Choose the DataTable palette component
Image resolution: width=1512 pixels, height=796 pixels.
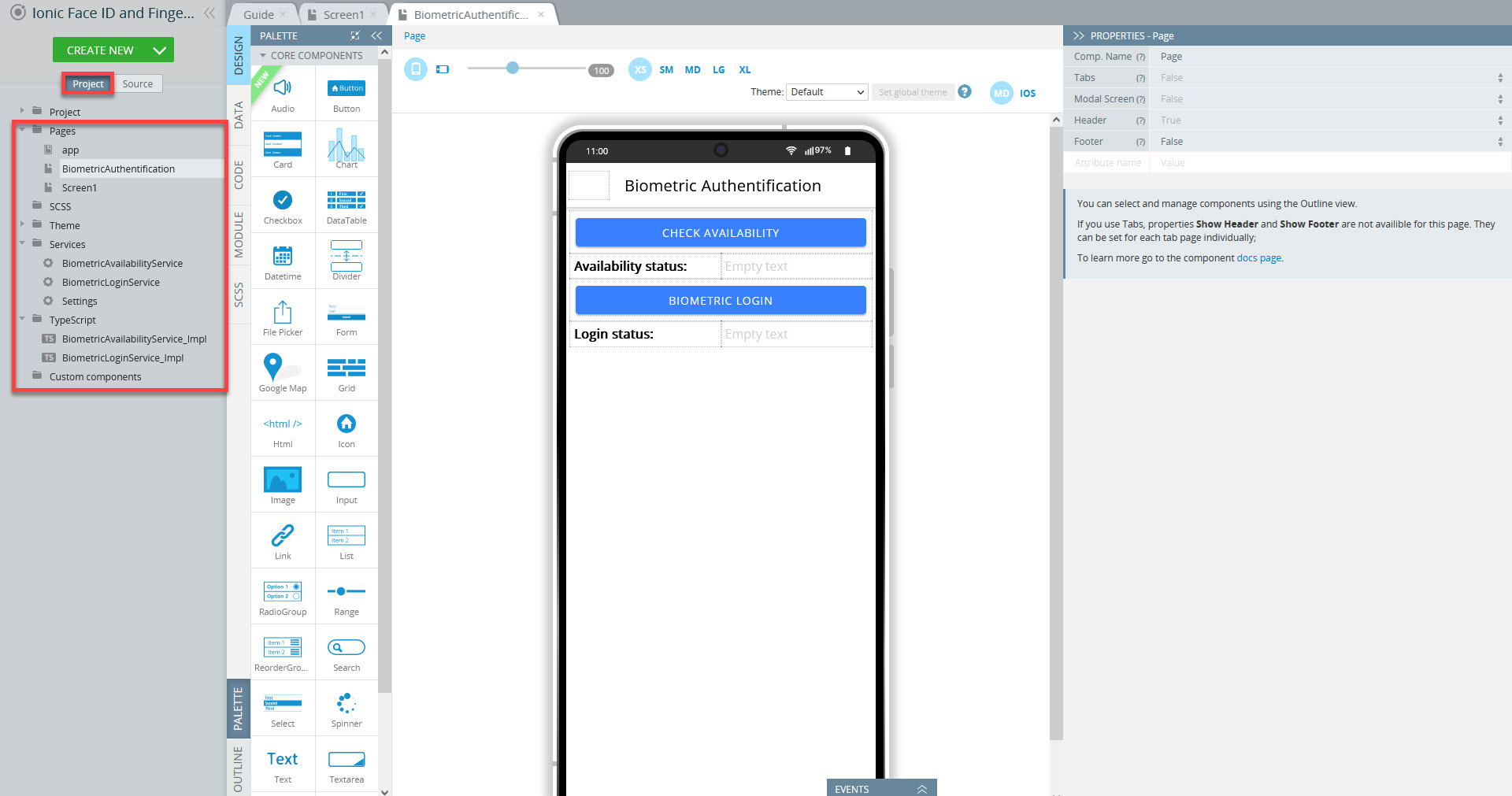[346, 205]
